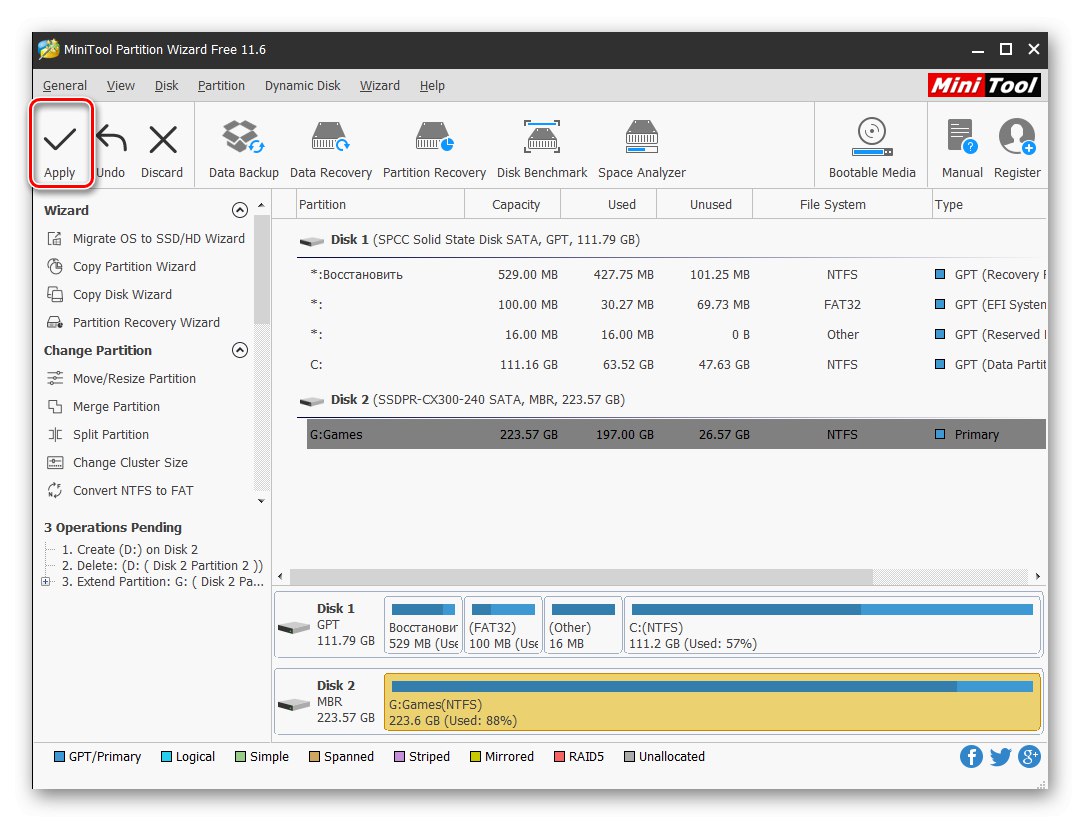Create Bootable Media
1080x821 pixels.
point(872,147)
